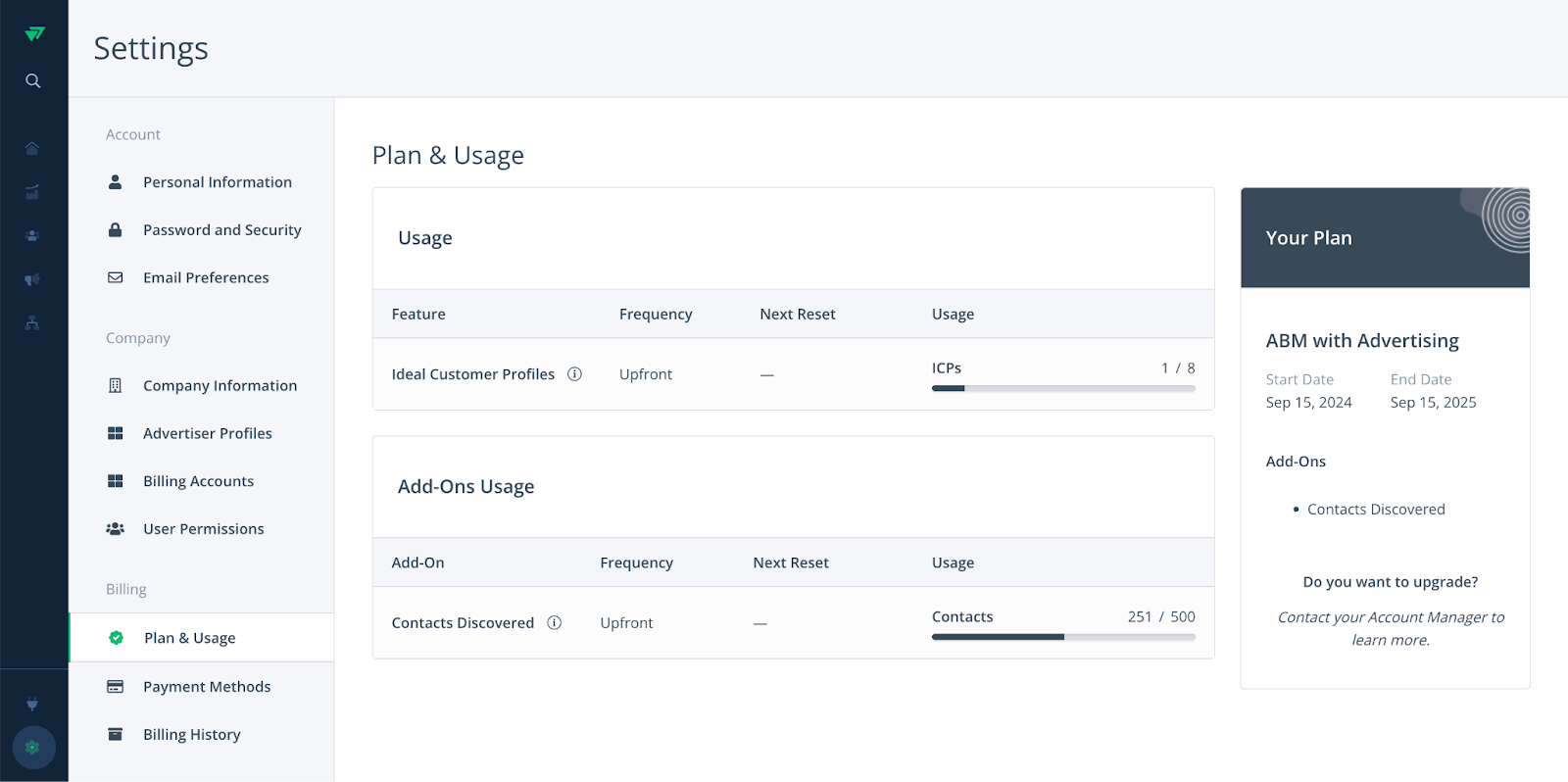1568x782 pixels.
Task: Click the Frequency column header in Usage table
Action: tap(656, 314)
